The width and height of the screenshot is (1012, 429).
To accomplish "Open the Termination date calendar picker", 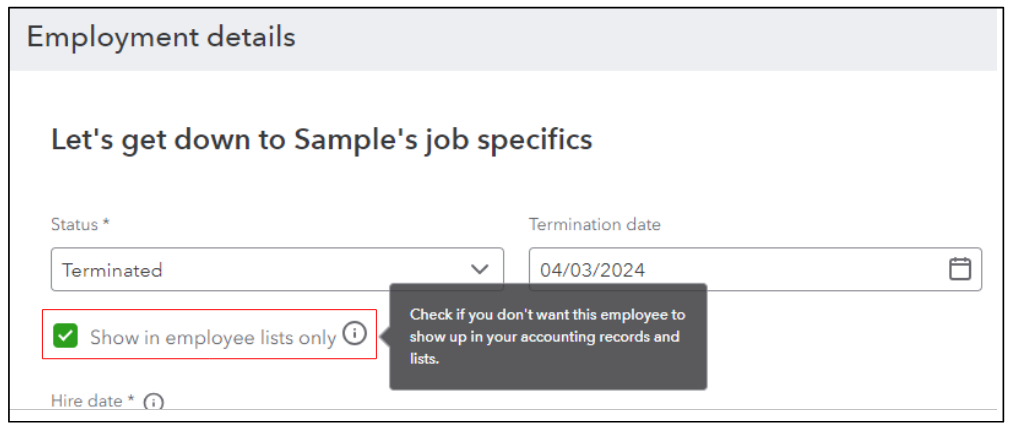I will (x=959, y=269).
